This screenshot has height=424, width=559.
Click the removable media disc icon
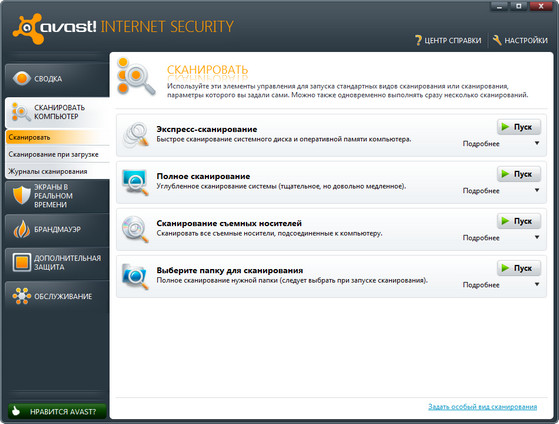pyautogui.click(x=135, y=229)
